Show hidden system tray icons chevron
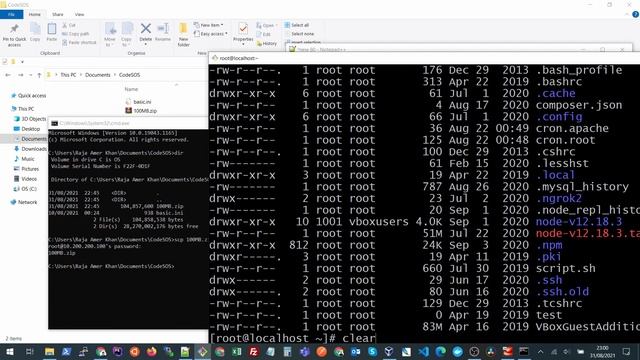 click(x=540, y=351)
